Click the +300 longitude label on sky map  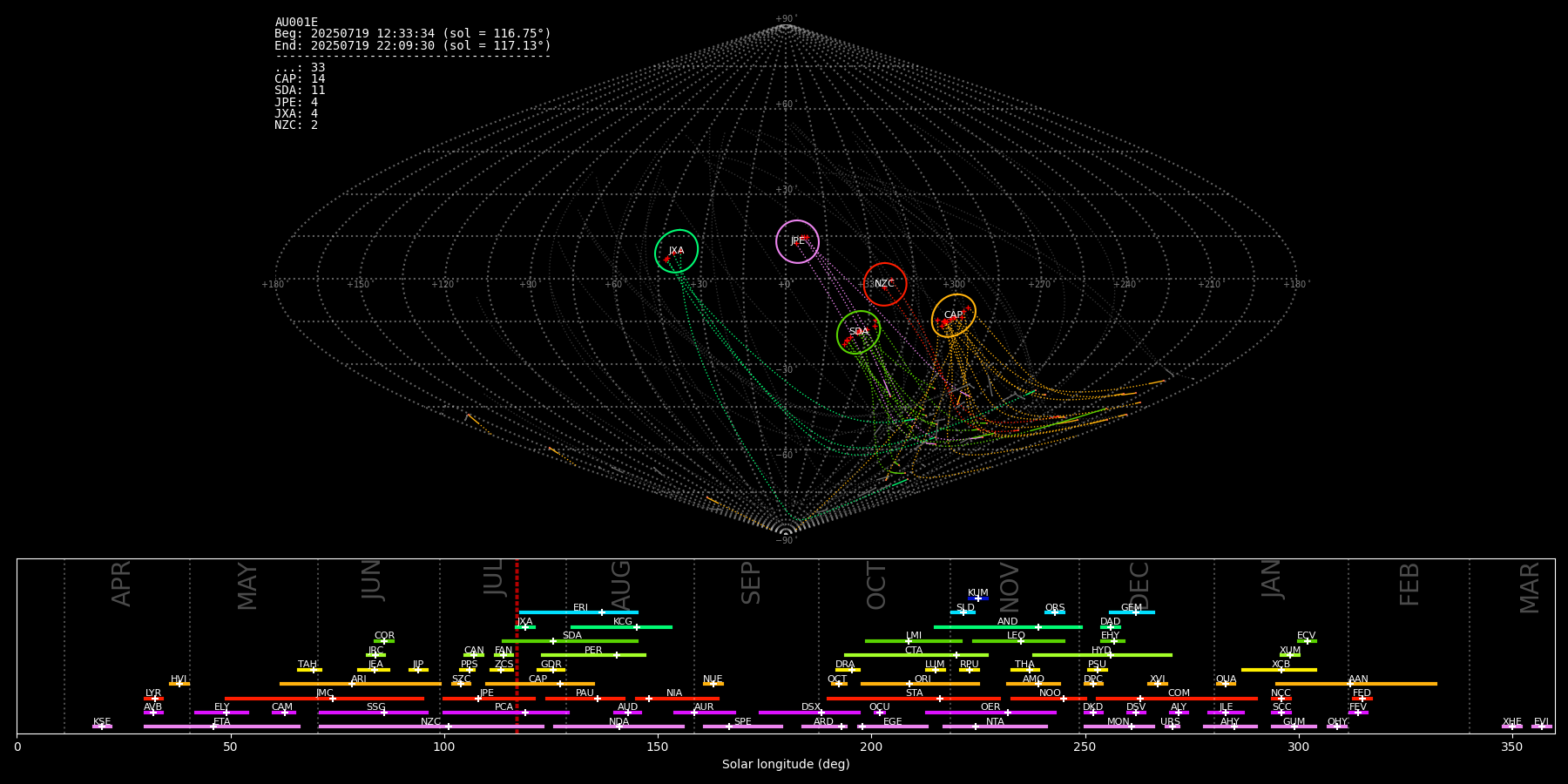pyautogui.click(x=954, y=284)
